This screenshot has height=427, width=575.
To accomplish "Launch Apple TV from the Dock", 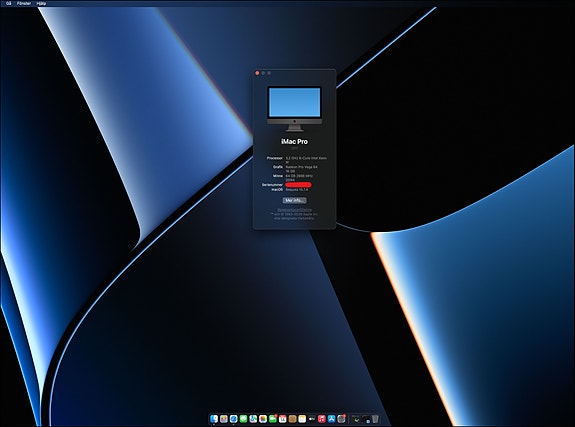I will [312, 419].
